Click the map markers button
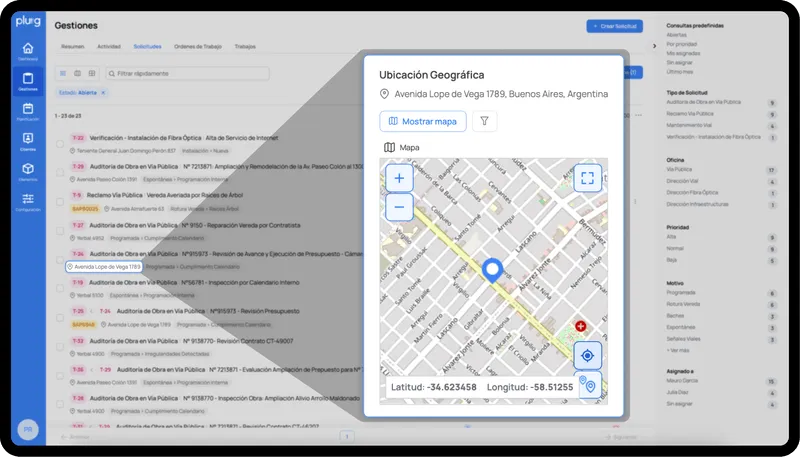The height and width of the screenshot is (457, 800). [x=590, y=386]
